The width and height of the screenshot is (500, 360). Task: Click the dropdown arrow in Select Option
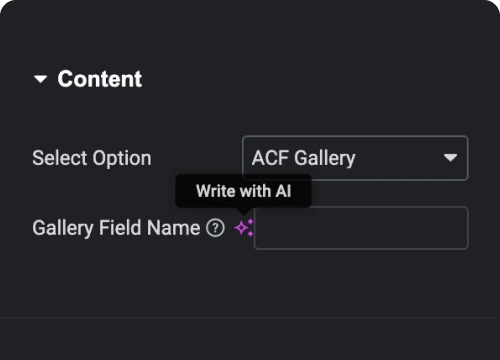tap(450, 158)
